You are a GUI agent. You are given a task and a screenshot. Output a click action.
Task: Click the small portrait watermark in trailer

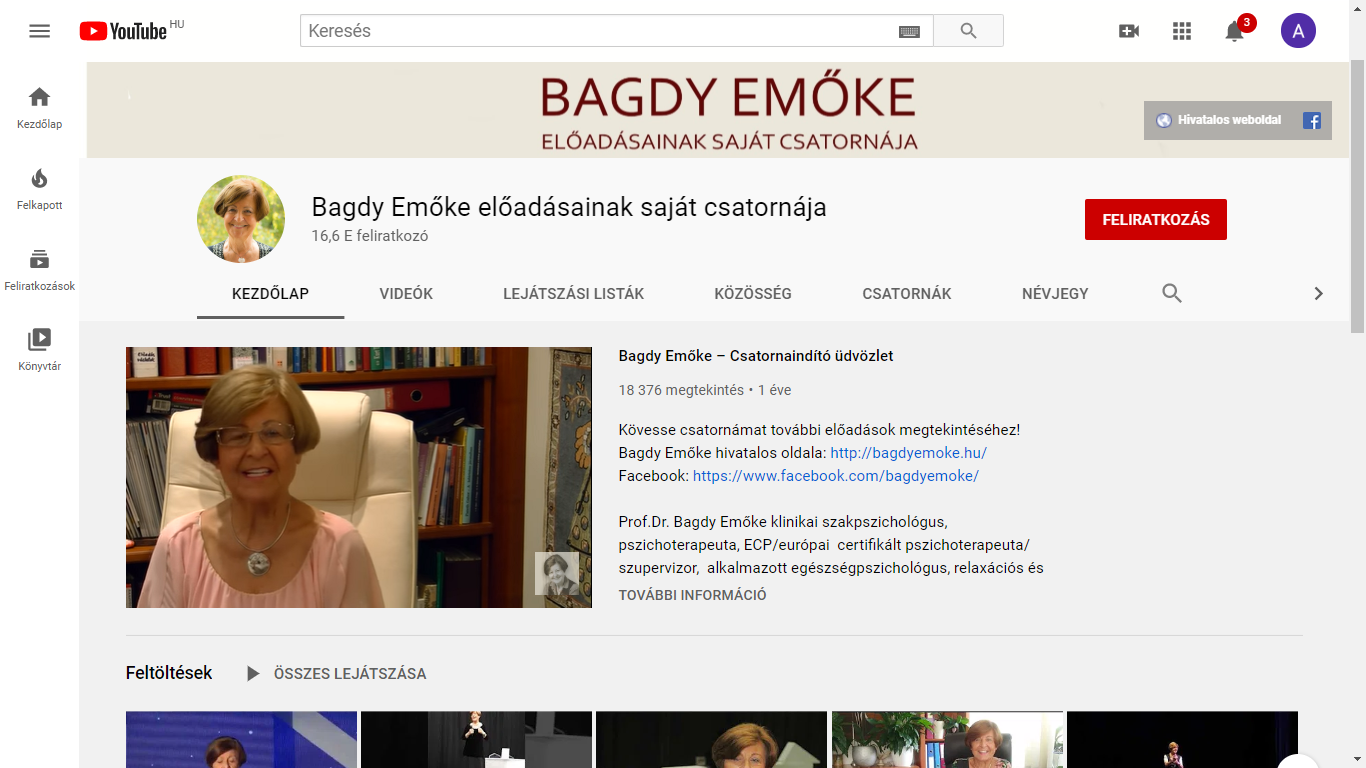click(557, 574)
